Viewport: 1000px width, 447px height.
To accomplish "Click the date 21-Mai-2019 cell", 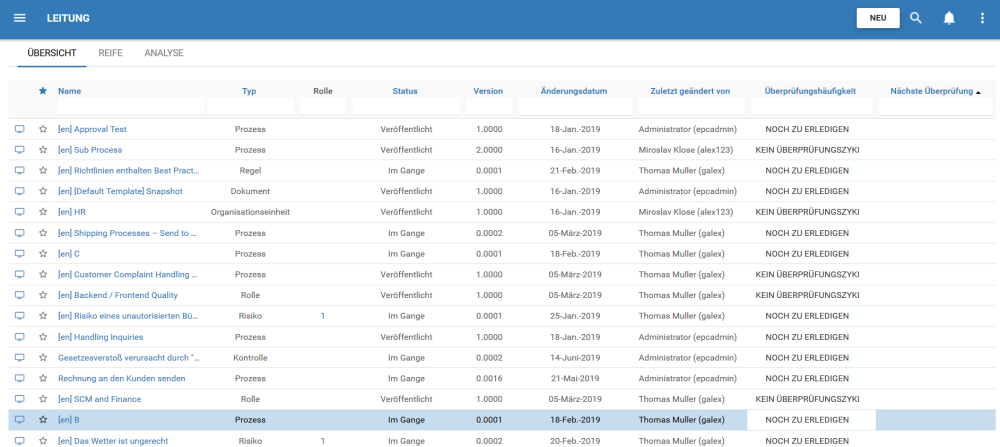I will (x=575, y=379).
